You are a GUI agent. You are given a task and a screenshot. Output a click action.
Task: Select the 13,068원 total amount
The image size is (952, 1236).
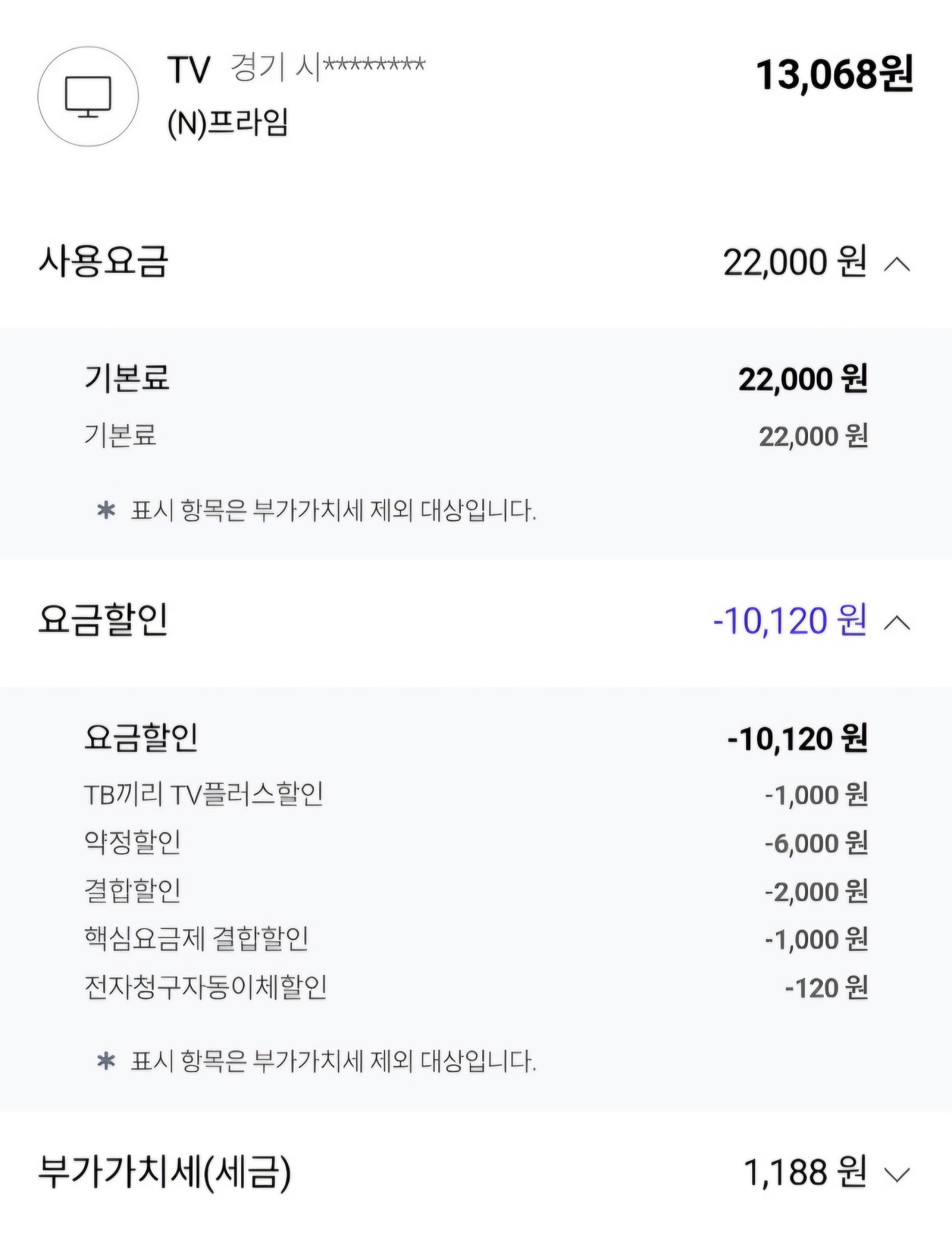[x=834, y=75]
